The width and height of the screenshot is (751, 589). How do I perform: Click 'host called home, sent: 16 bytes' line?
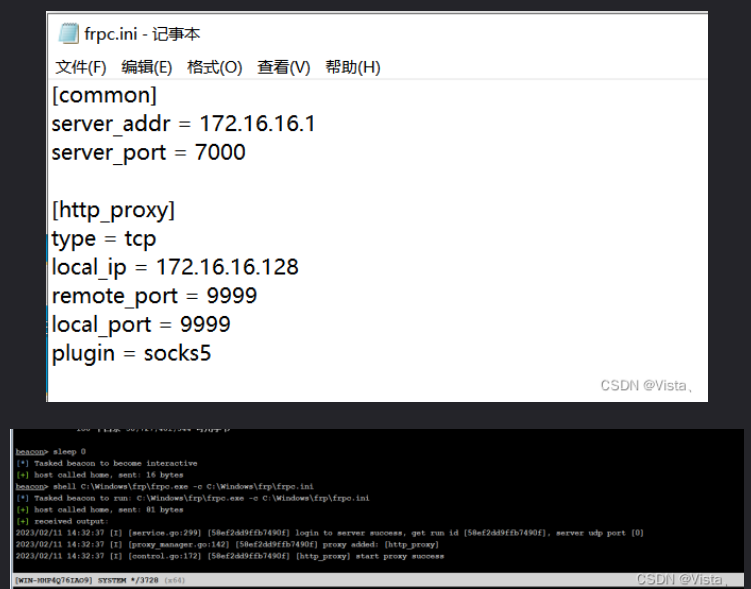coord(100,475)
